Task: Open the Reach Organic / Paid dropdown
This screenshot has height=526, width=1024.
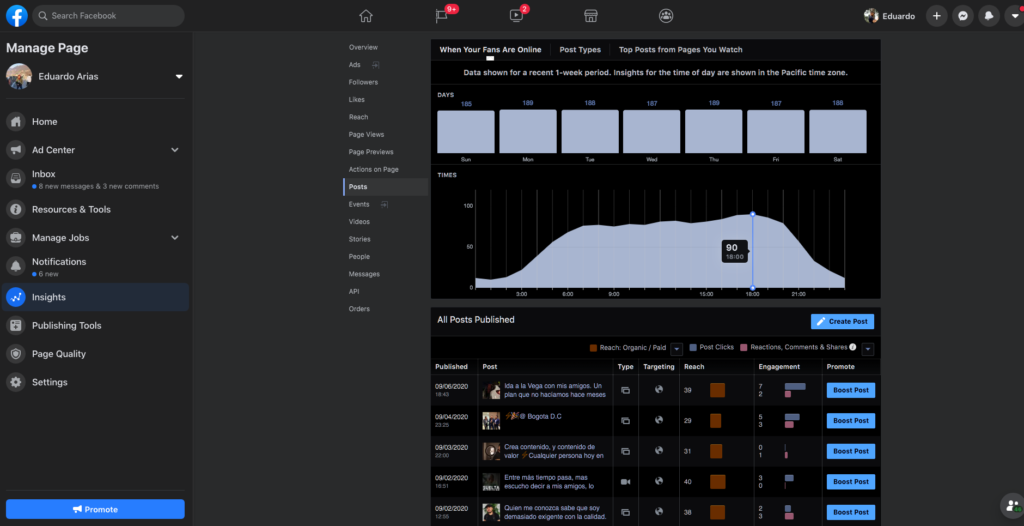Action: click(677, 349)
